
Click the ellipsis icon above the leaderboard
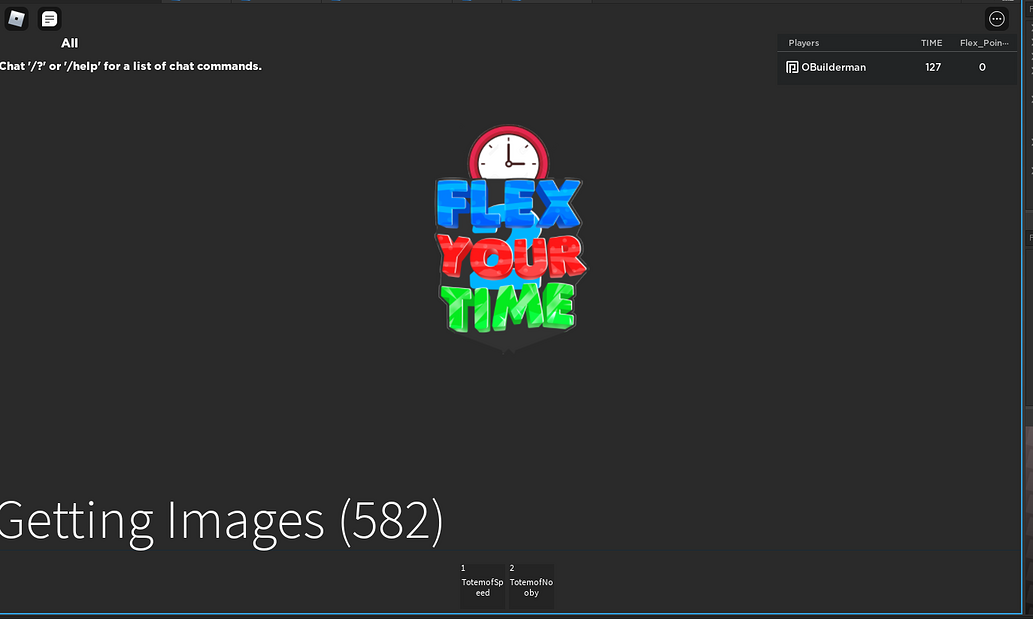pos(996,18)
